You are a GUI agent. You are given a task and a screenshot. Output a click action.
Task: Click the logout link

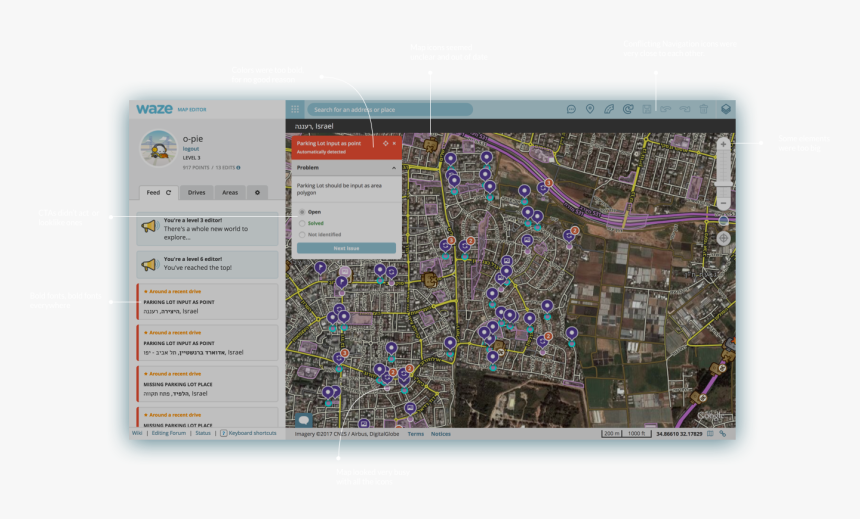pyautogui.click(x=191, y=149)
